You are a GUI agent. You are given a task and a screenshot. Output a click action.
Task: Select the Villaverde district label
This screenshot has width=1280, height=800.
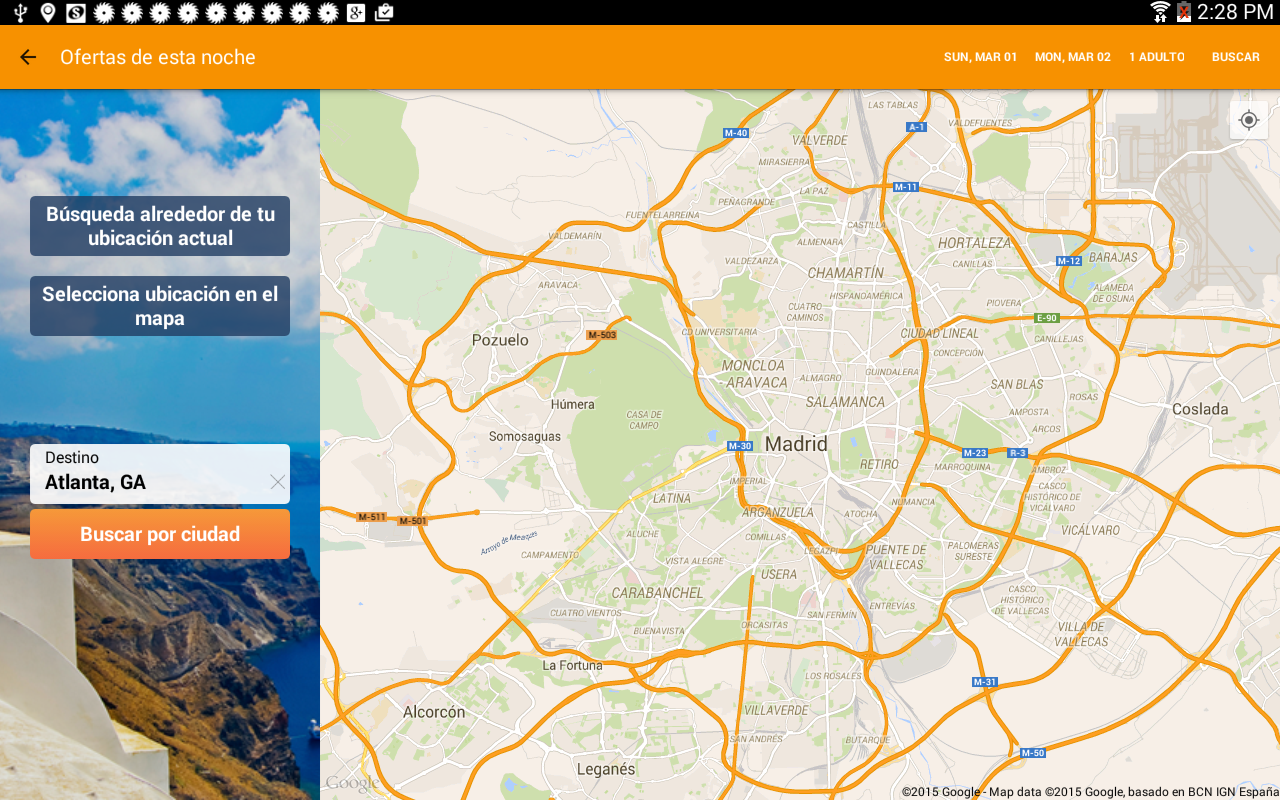(x=777, y=710)
